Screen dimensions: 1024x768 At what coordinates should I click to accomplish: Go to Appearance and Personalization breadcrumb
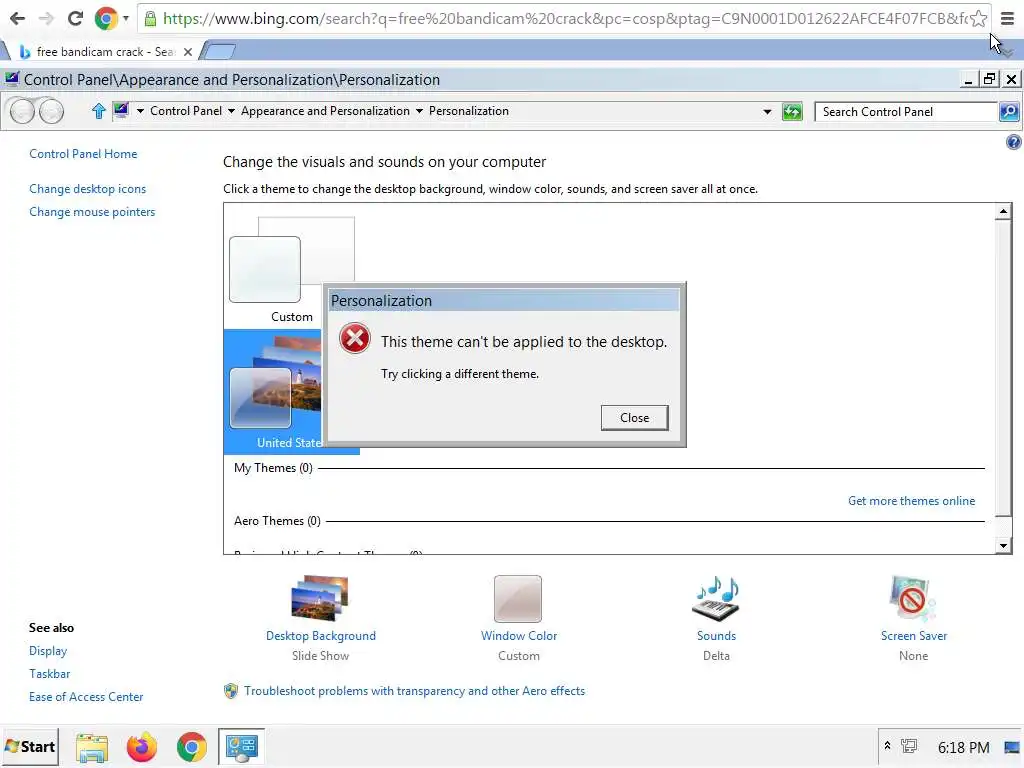(325, 111)
